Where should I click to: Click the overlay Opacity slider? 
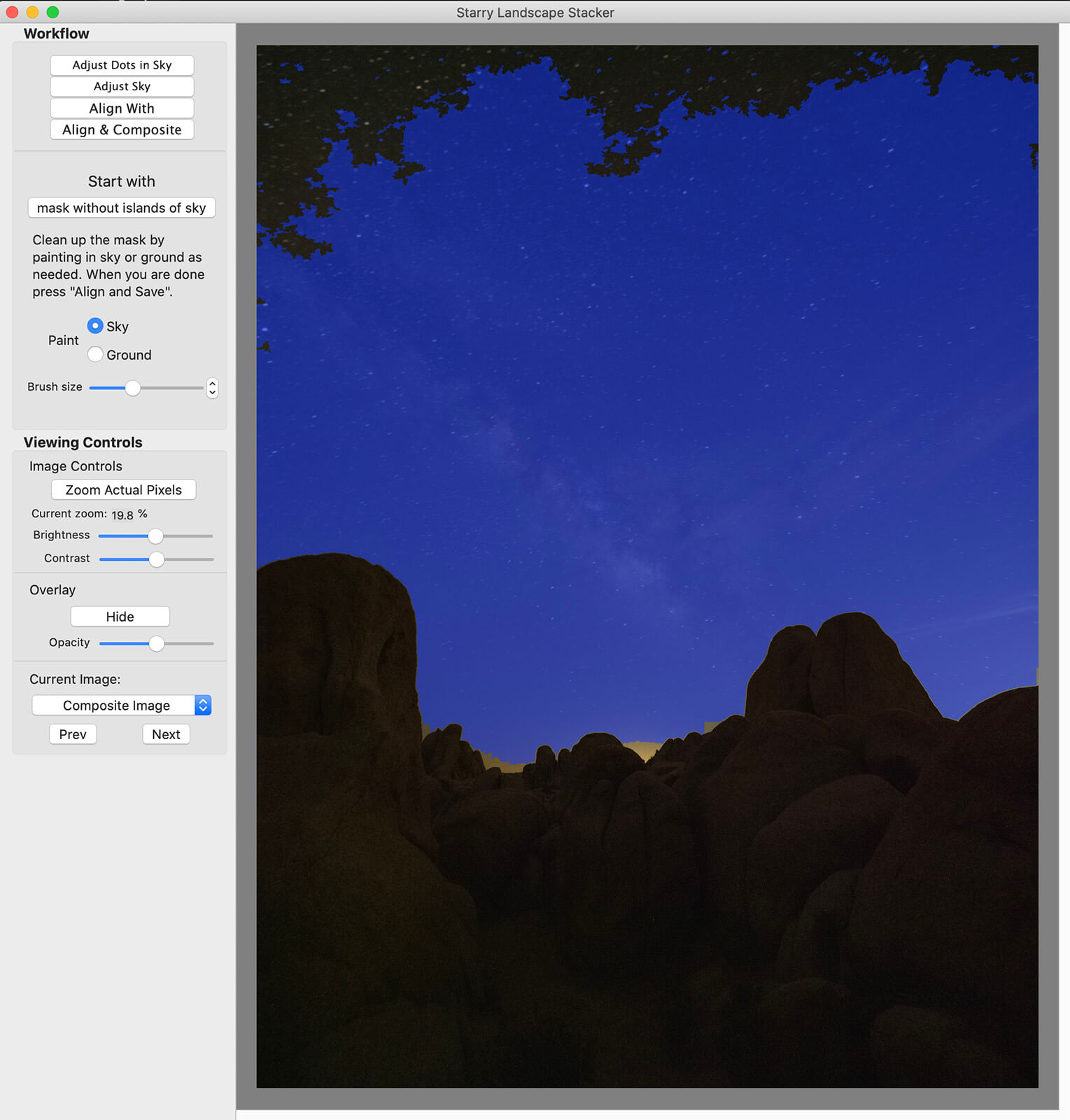pos(157,643)
